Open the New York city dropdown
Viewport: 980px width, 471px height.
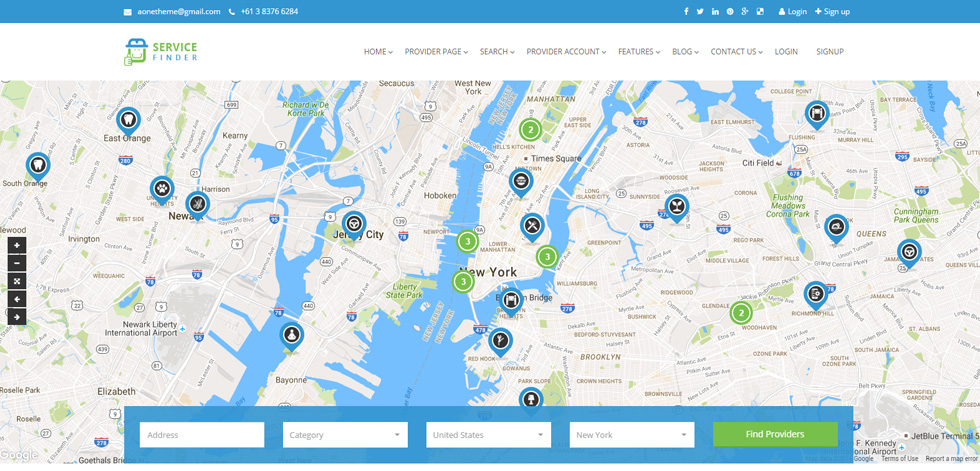point(632,435)
